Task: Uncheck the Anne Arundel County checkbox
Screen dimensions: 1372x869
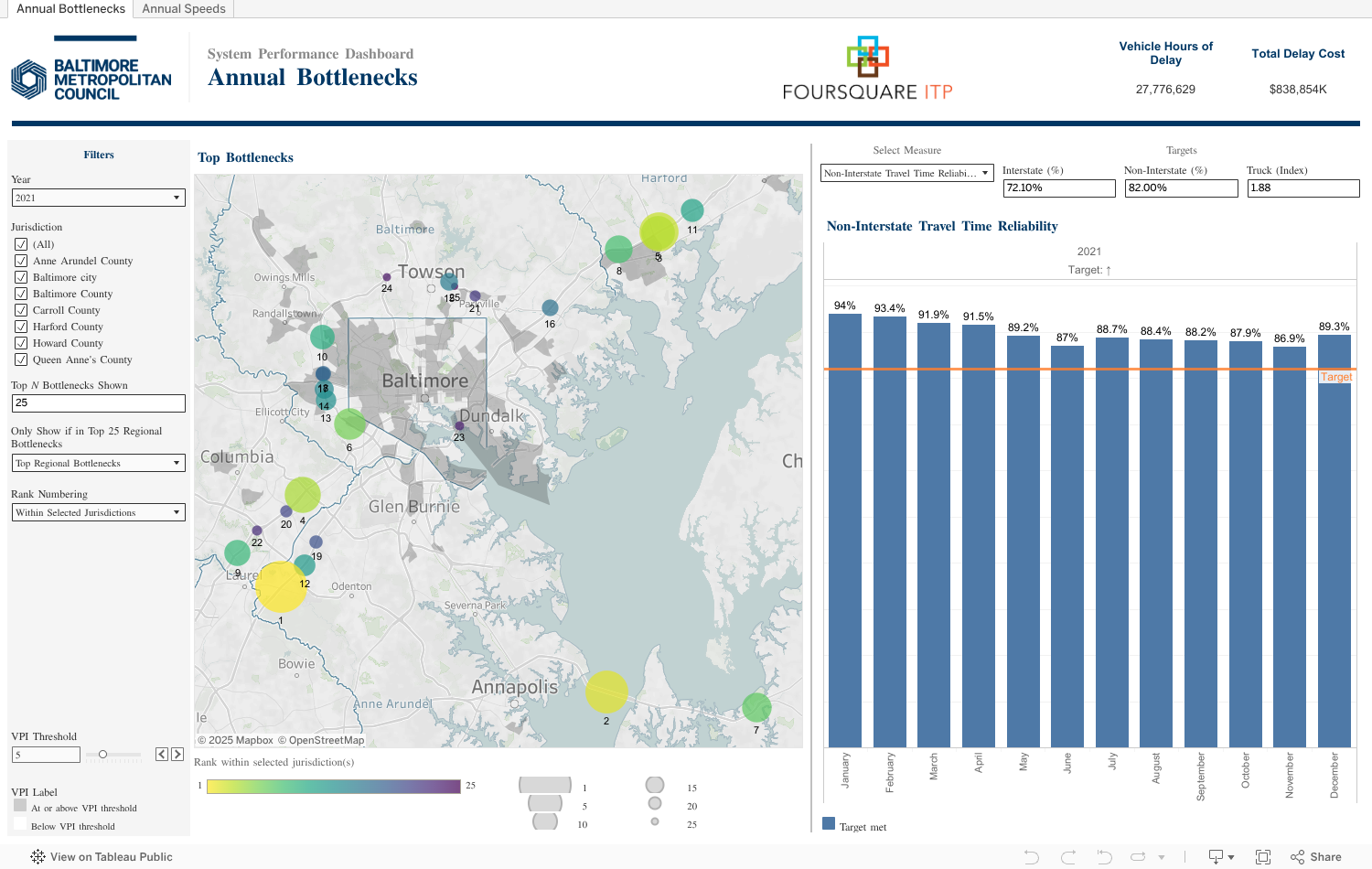Action: click(21, 261)
